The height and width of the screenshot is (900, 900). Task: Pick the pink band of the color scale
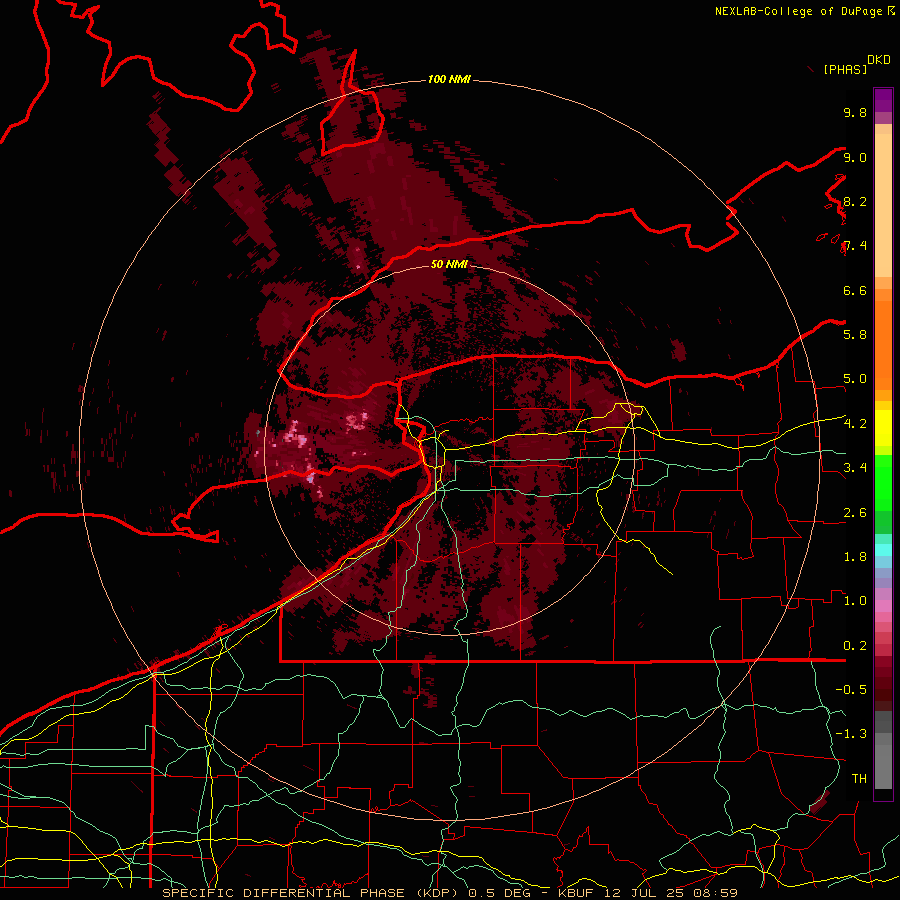[x=883, y=606]
